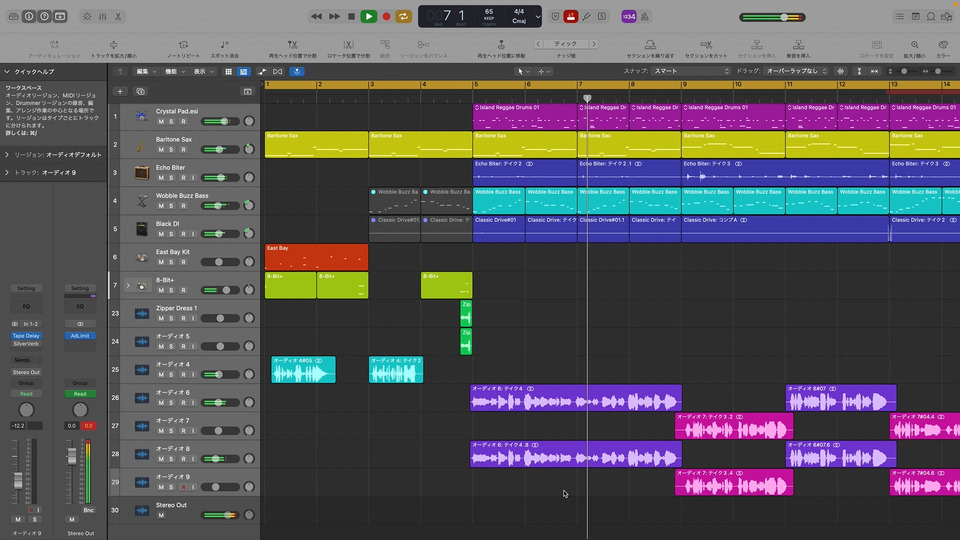Click the Tape Delay plugin slot
The width and height of the screenshot is (960, 540).
(x=26, y=336)
